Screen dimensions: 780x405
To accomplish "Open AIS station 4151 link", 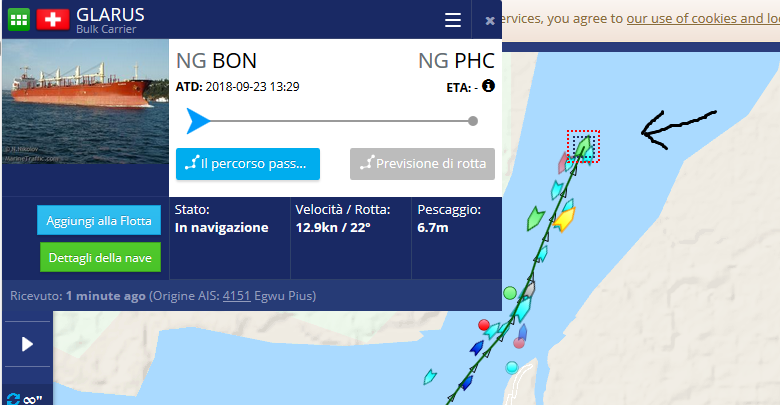I will pyautogui.click(x=236, y=296).
